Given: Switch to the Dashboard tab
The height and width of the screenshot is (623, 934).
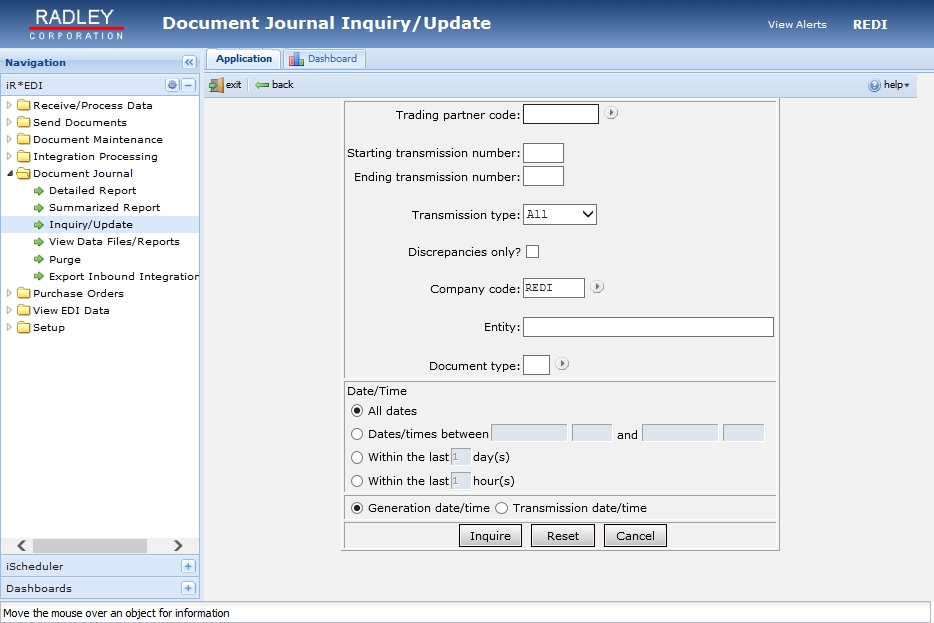Looking at the screenshot, I should tap(325, 58).
